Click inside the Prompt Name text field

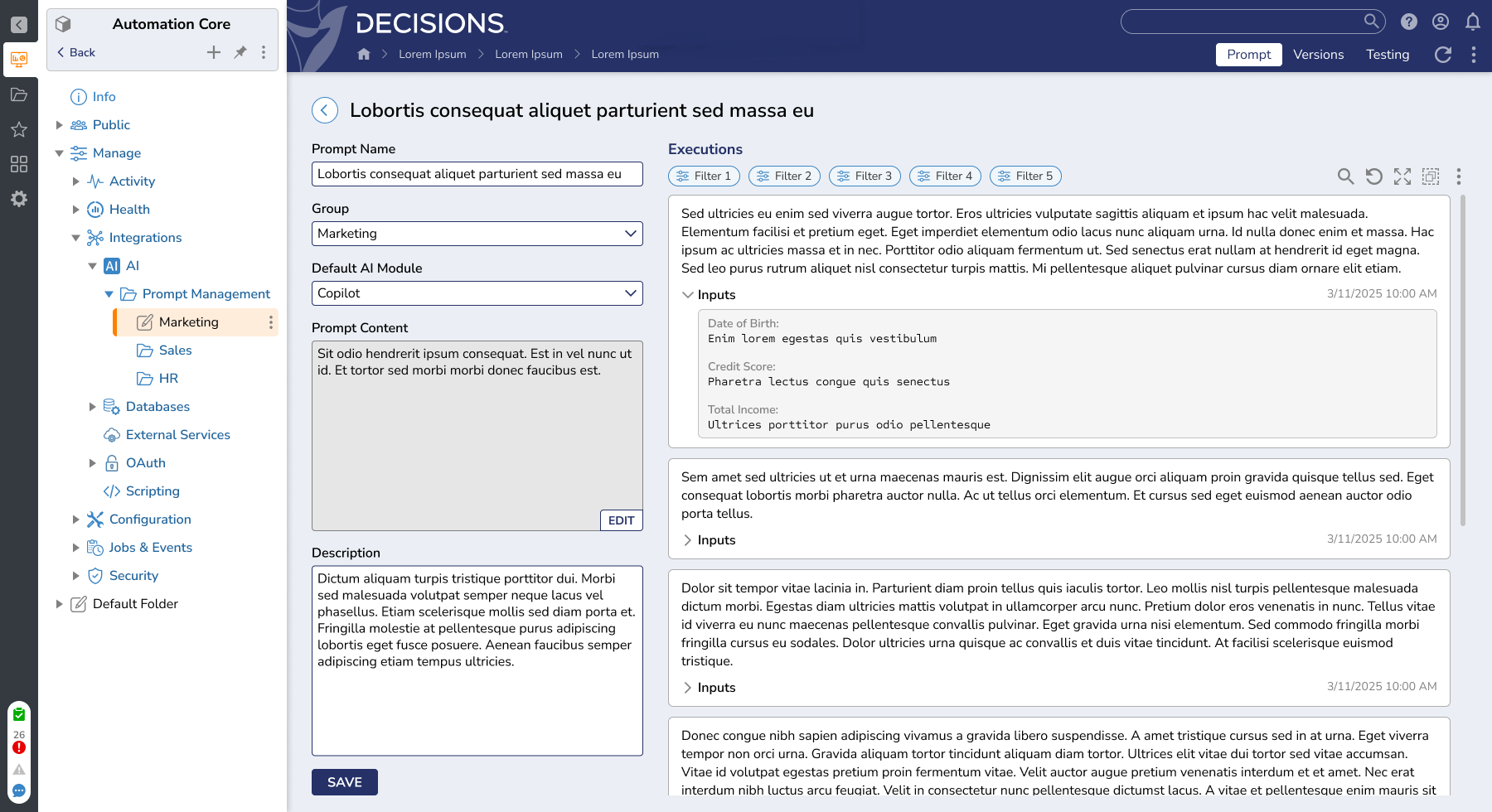click(x=477, y=174)
